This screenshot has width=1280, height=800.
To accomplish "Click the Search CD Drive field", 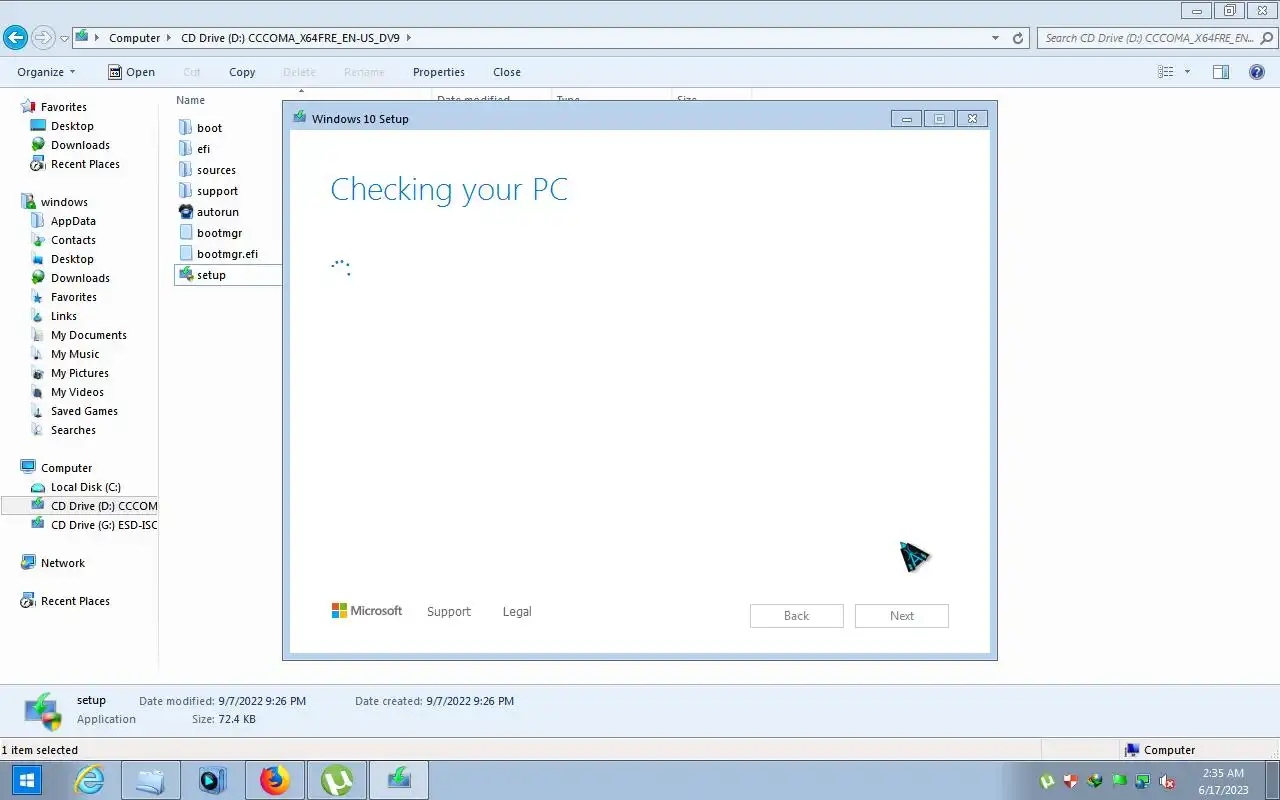I will 1155,38.
